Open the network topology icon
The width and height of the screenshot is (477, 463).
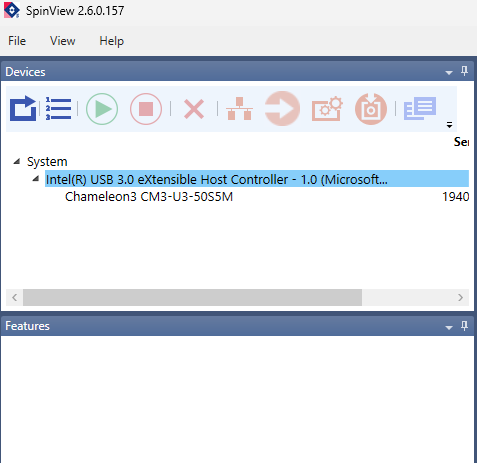click(x=239, y=109)
